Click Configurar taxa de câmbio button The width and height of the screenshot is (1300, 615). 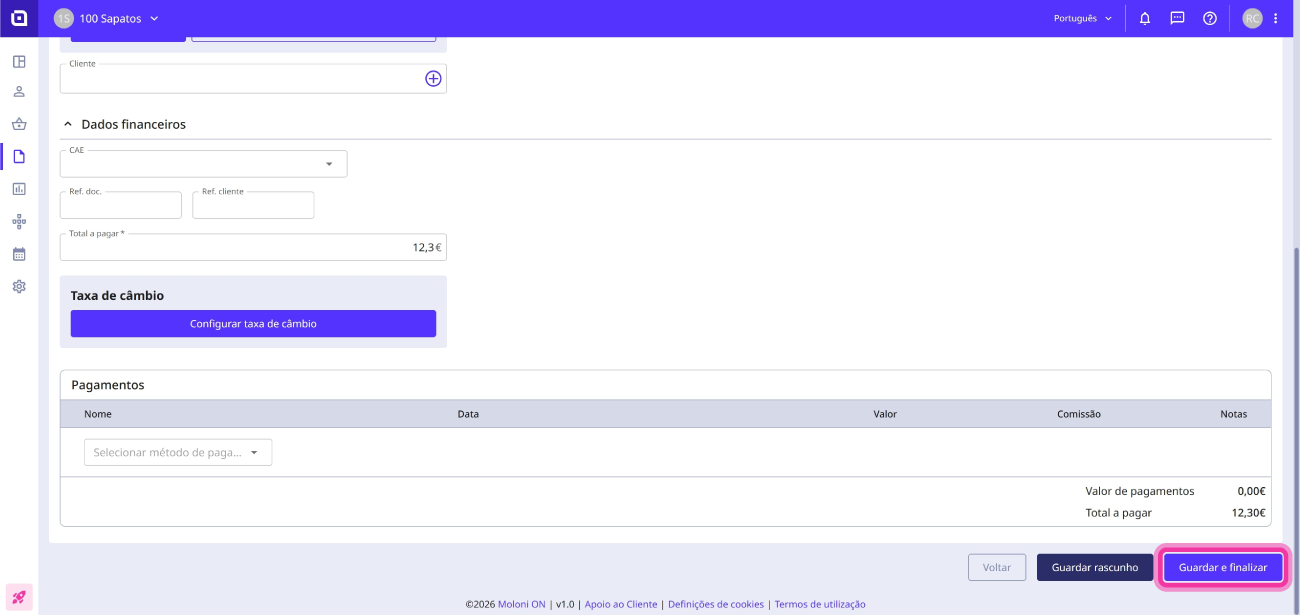pos(253,324)
